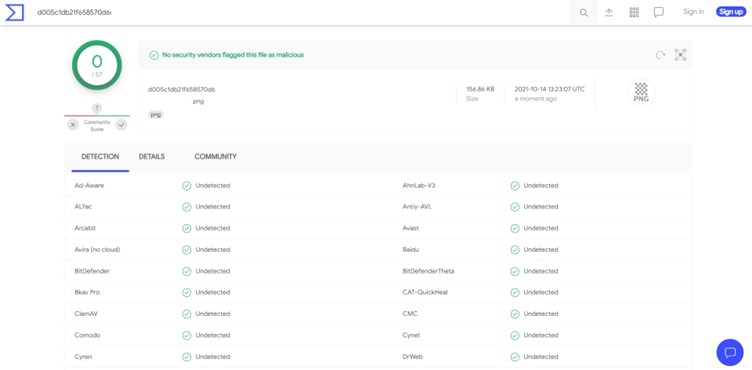
Task: Vote malicious with the X button
Action: pyautogui.click(x=73, y=125)
